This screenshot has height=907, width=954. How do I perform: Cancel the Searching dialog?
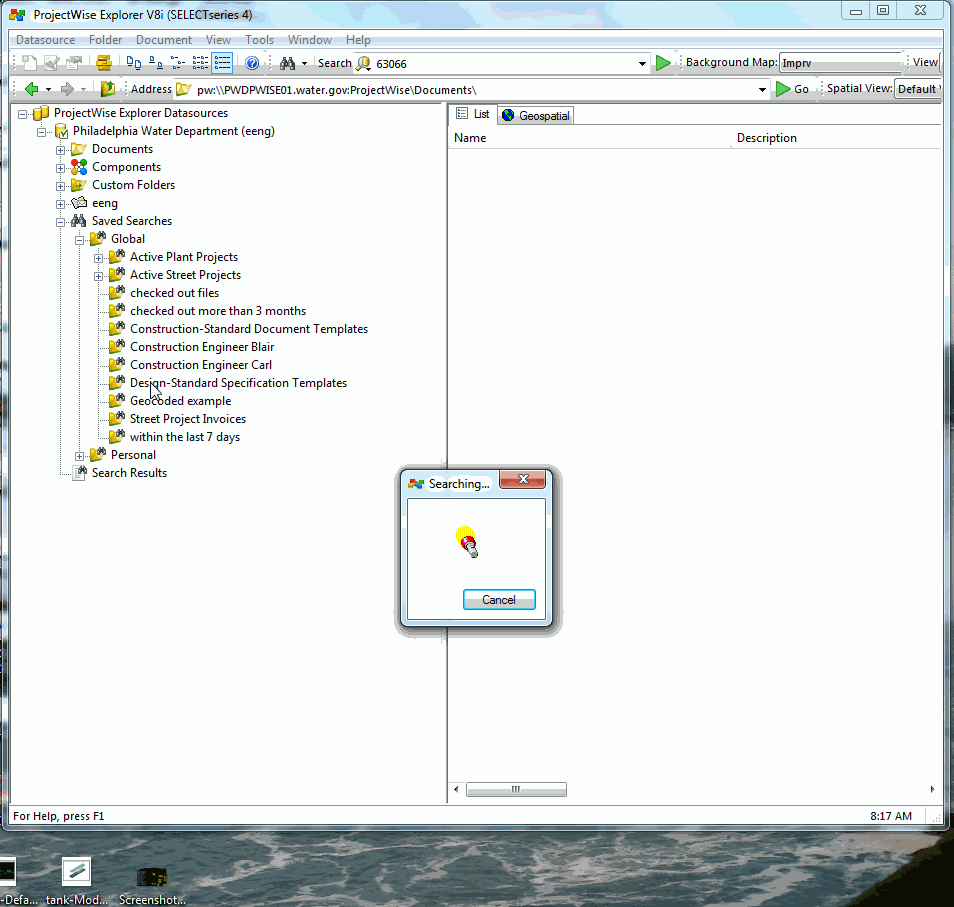[x=499, y=599]
